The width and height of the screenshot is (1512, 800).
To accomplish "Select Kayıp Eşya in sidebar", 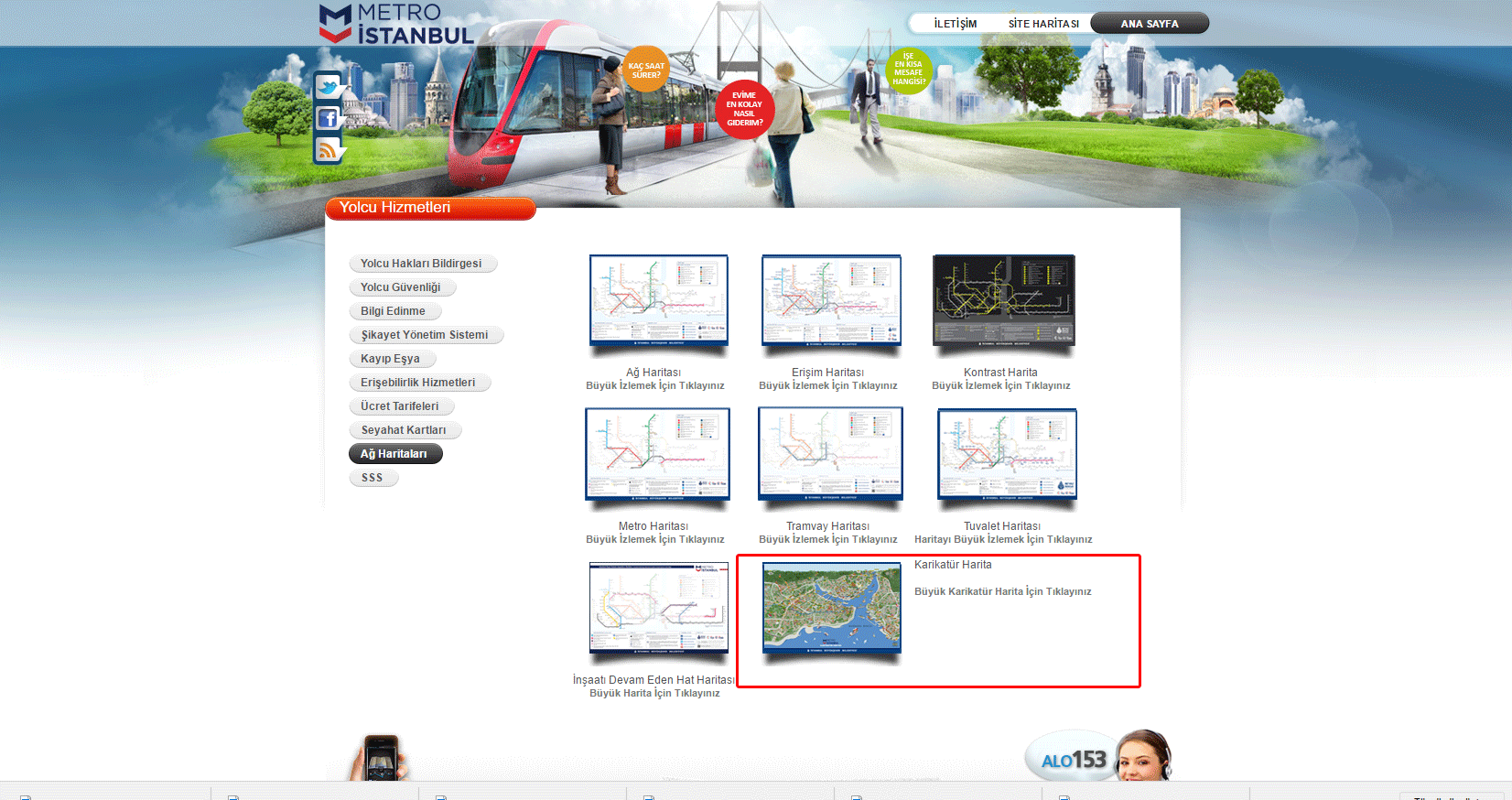I will click(x=390, y=359).
